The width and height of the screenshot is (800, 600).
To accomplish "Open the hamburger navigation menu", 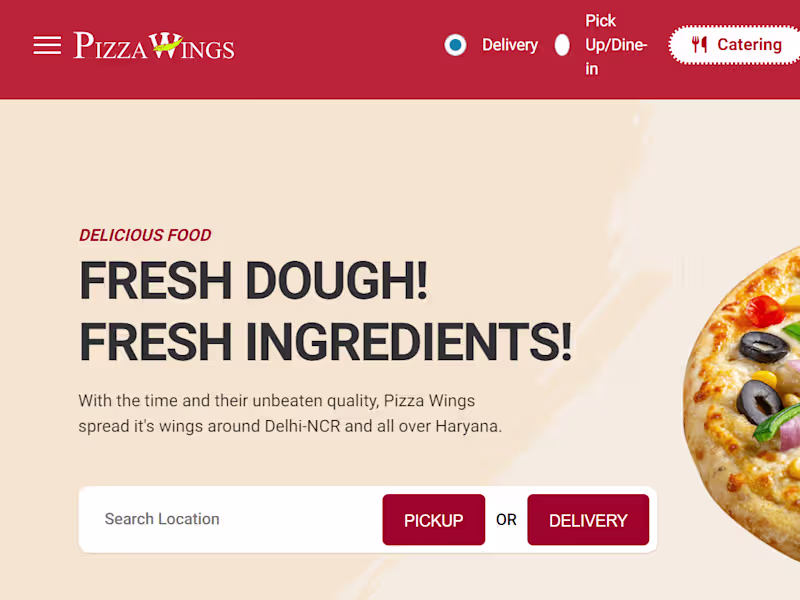I will coord(47,45).
